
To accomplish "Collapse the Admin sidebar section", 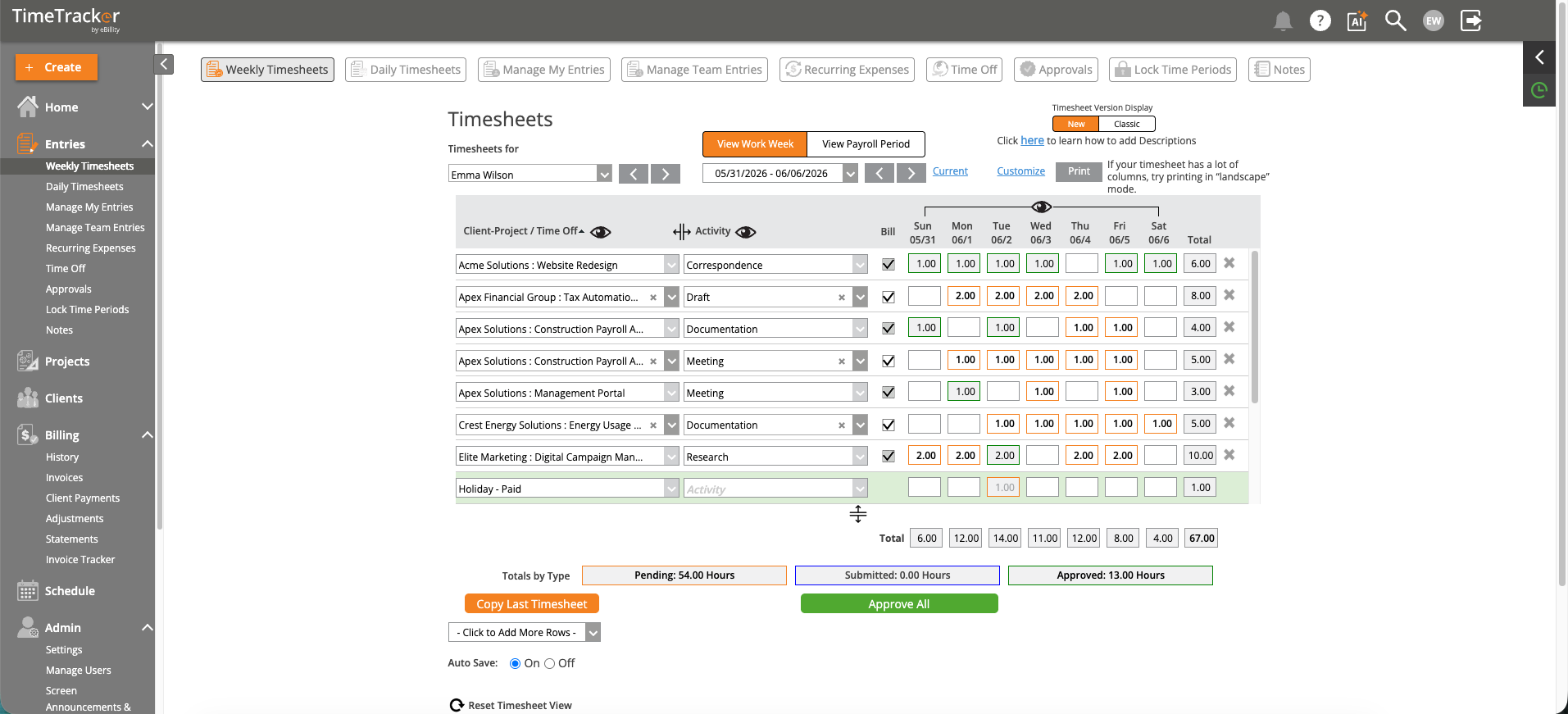I will pyautogui.click(x=148, y=627).
